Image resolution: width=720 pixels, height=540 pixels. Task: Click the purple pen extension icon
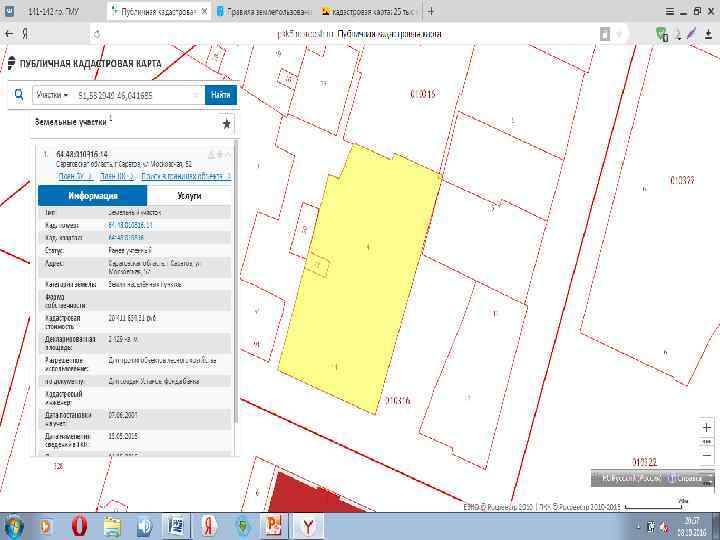(692, 34)
